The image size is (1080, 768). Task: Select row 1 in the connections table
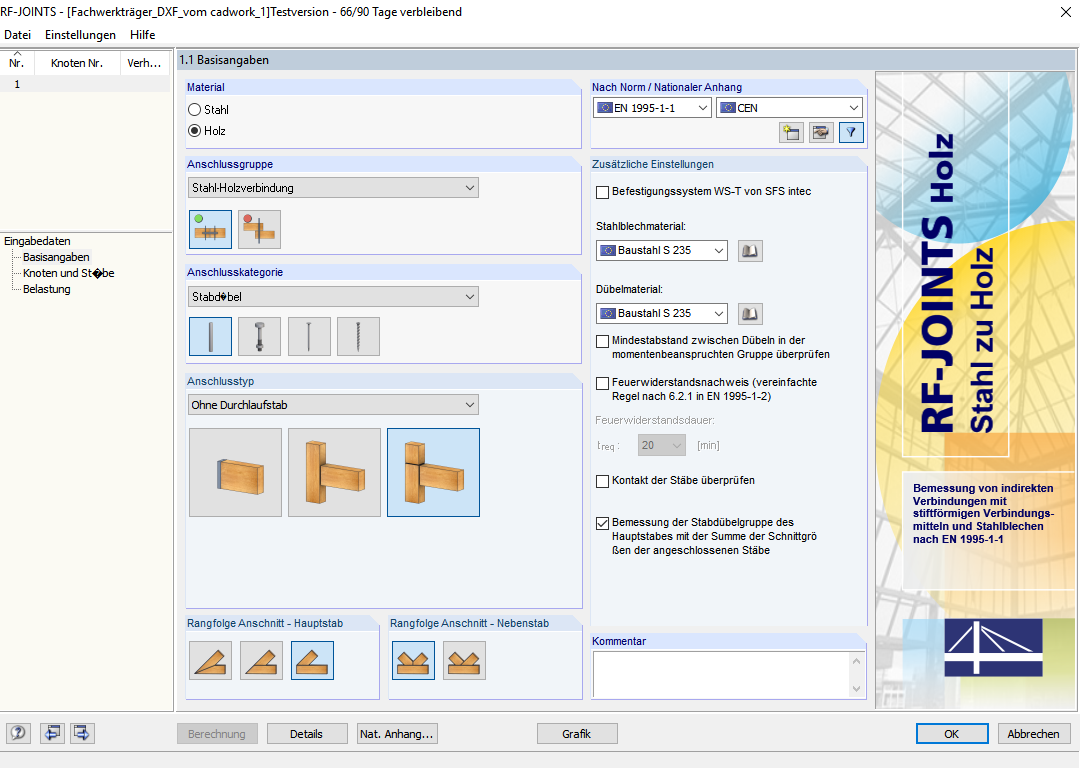[85, 84]
